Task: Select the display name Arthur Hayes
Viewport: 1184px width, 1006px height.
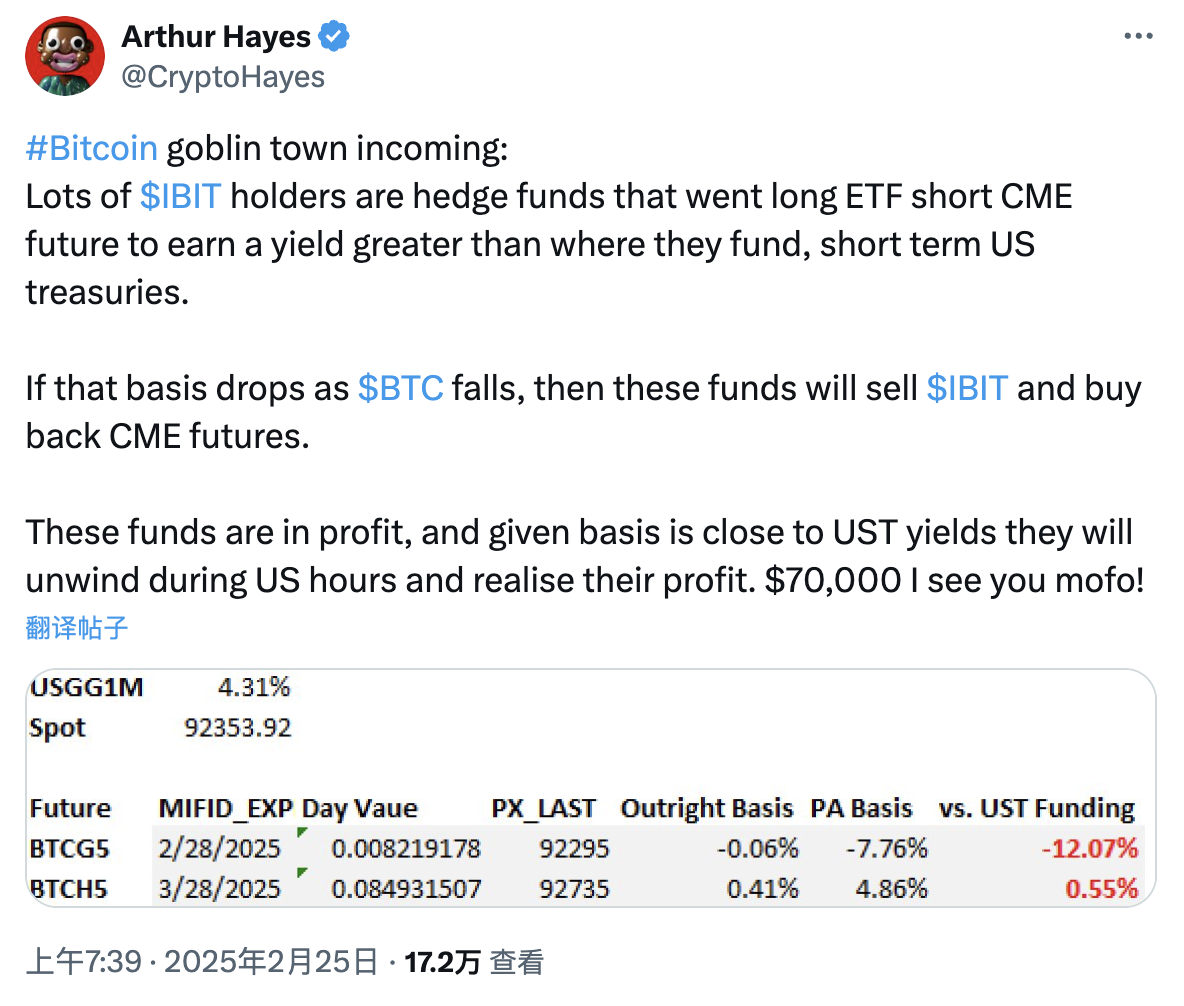Action: coord(216,35)
